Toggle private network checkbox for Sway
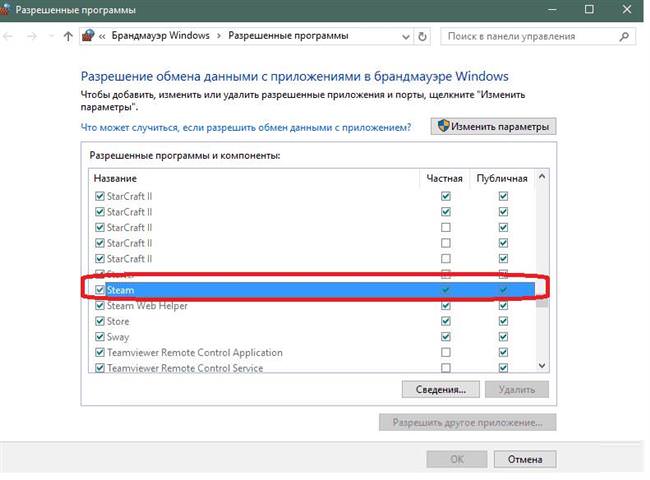 coord(446,337)
